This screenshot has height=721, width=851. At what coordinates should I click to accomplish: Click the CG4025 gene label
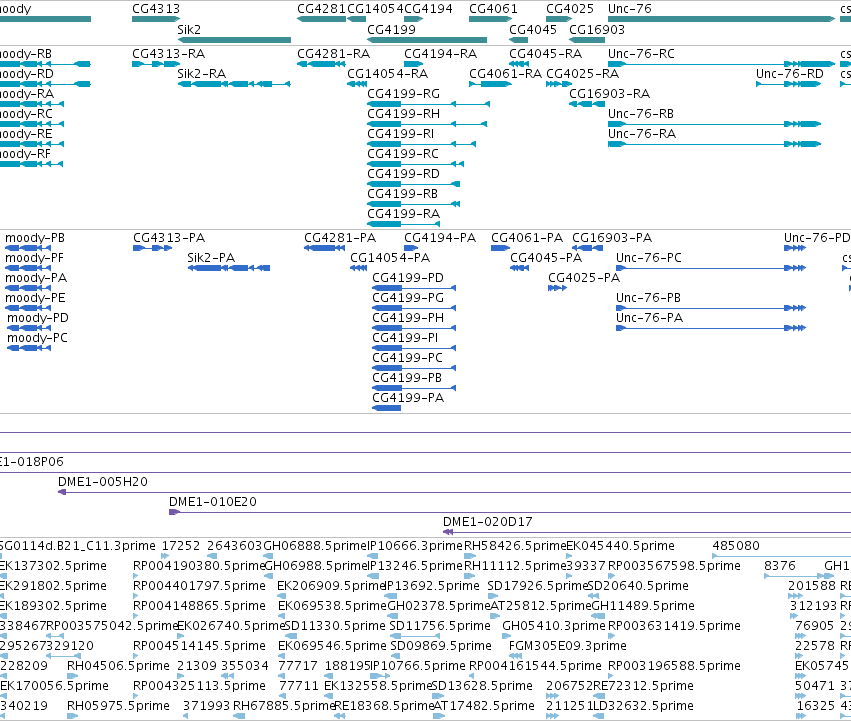[570, 9]
